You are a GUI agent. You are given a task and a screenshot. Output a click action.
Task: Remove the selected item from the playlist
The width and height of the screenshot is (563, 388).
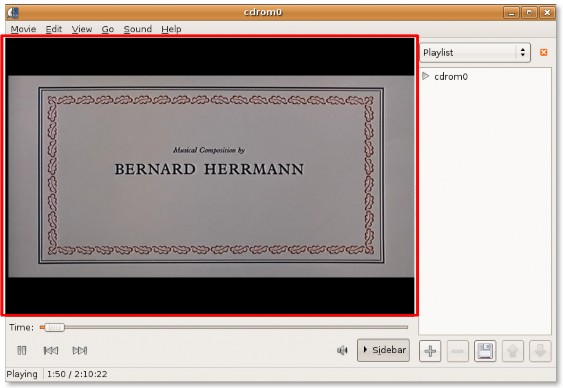(457, 351)
